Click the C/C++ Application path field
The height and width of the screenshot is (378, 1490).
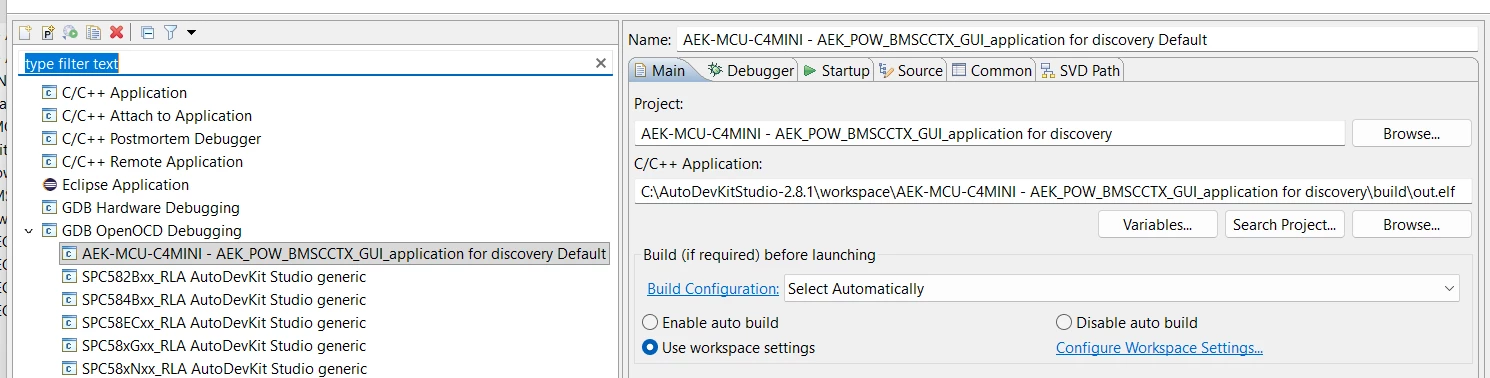tap(1053, 191)
